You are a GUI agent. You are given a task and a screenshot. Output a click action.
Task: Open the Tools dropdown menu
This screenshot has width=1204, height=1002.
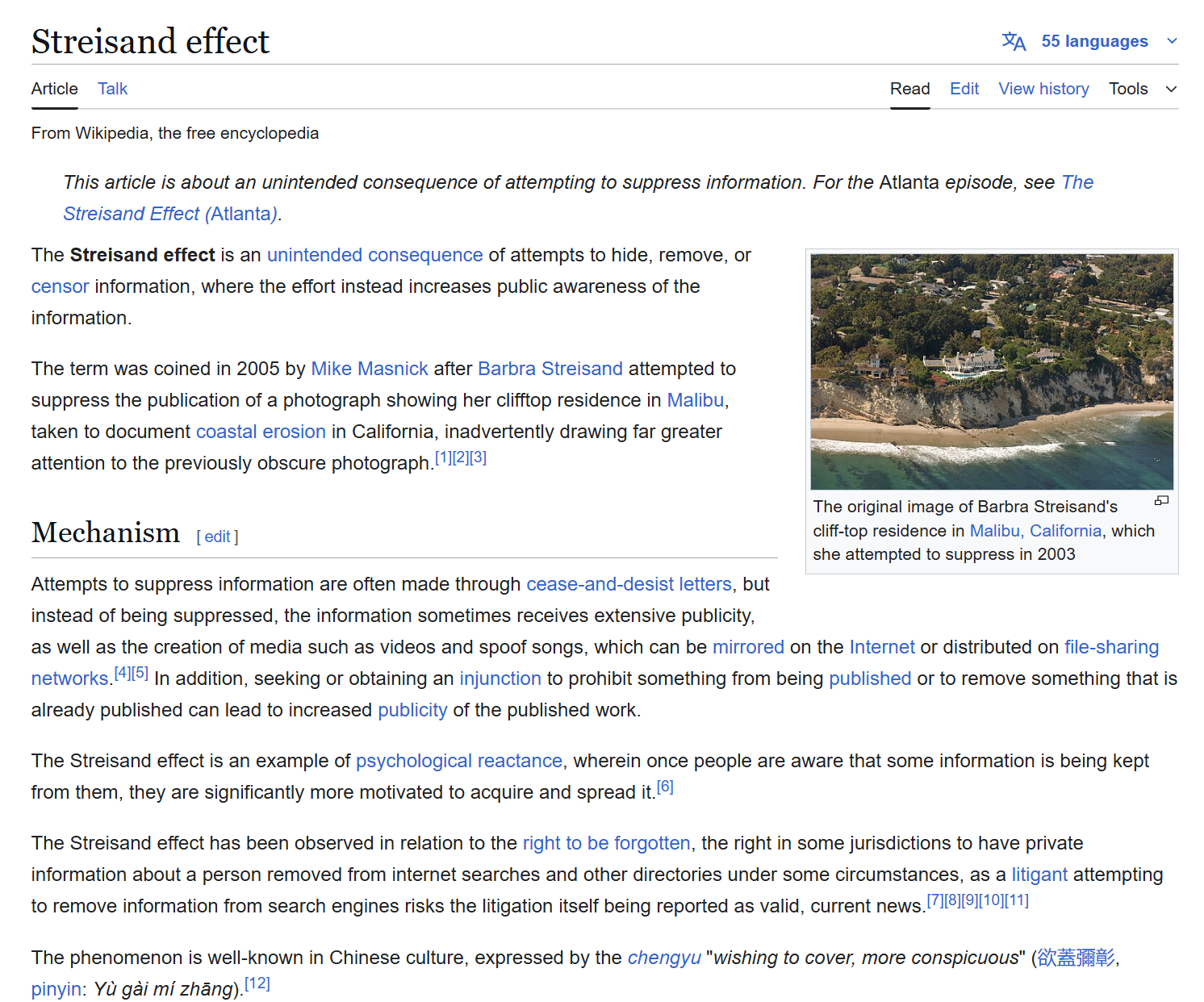(1143, 89)
